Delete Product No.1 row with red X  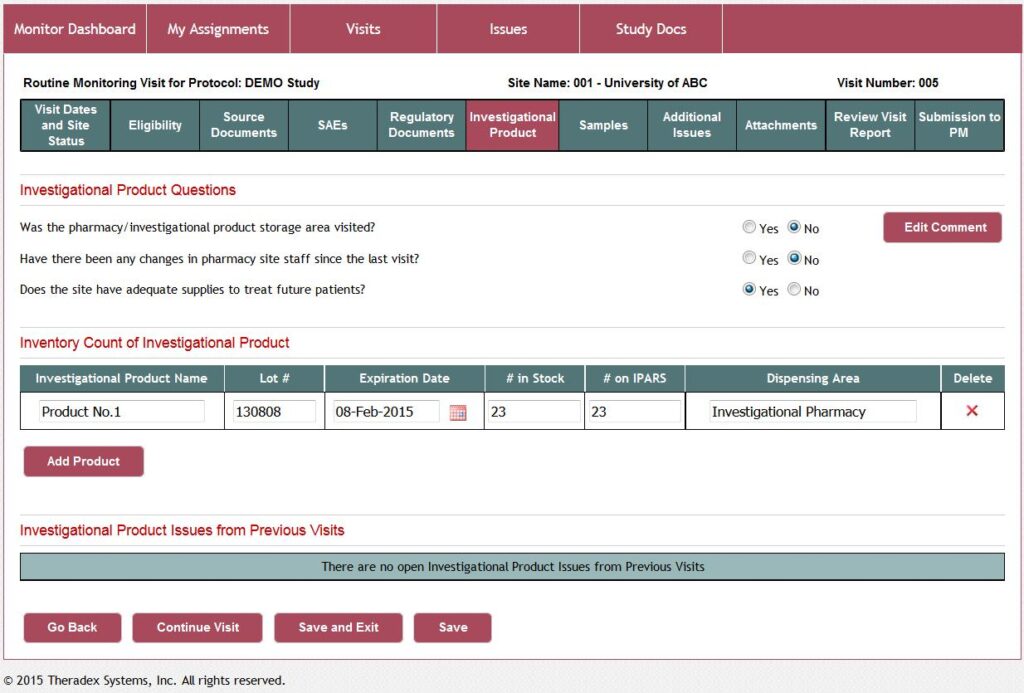click(972, 411)
